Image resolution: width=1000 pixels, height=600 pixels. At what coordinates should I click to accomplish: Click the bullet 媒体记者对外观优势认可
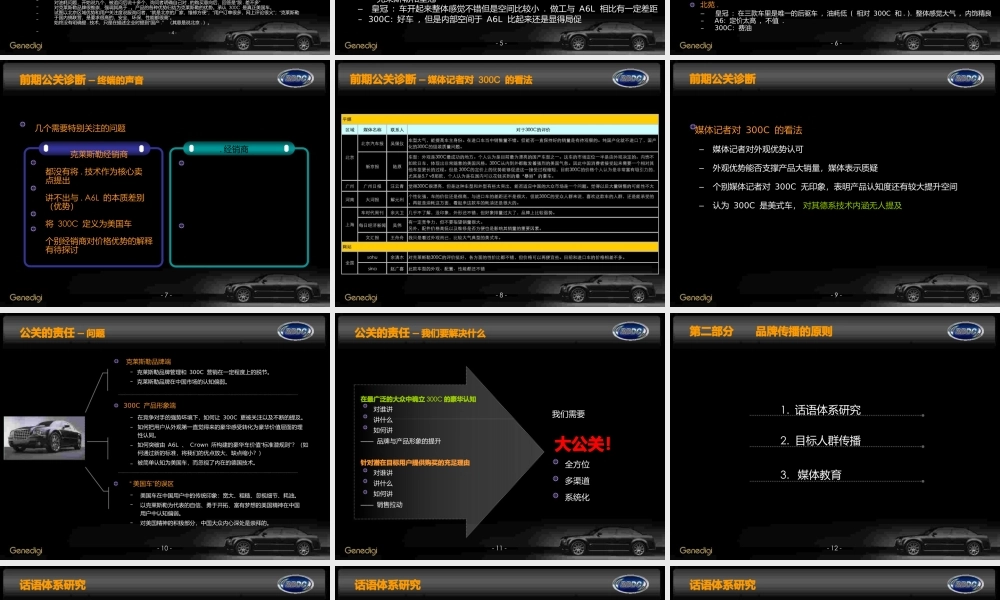(x=758, y=149)
